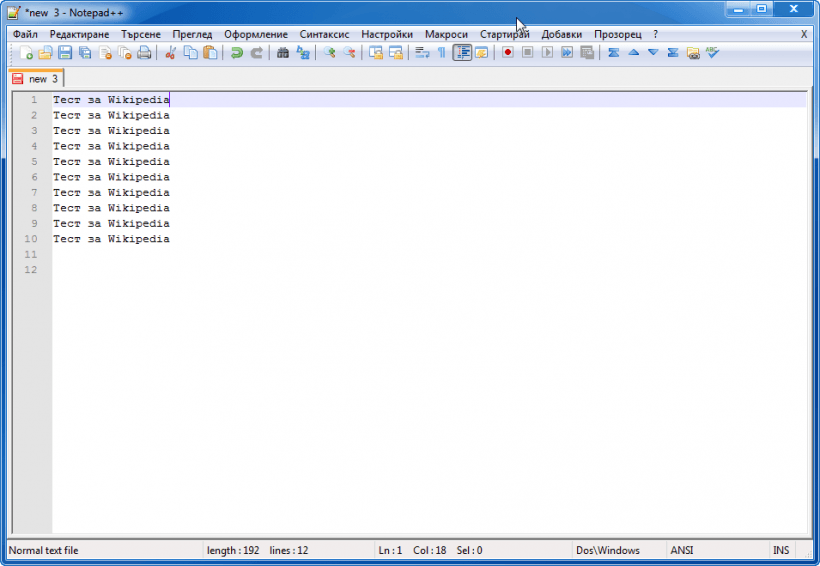Place cursor on line 10 text
This screenshot has height=566, width=820.
click(111, 239)
